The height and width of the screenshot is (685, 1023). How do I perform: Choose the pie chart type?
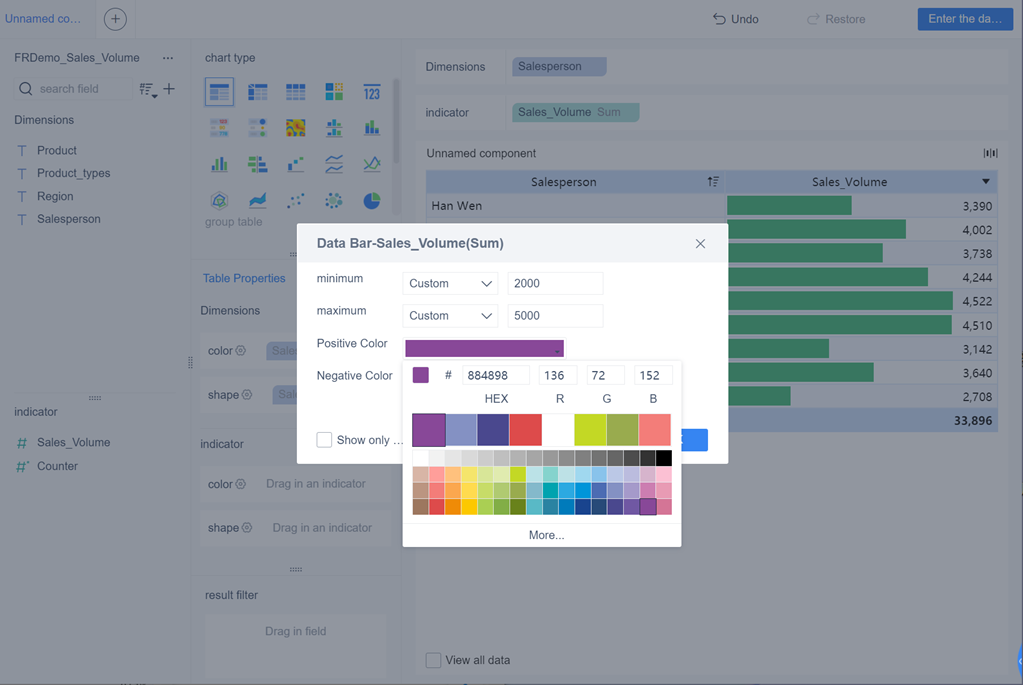click(372, 200)
